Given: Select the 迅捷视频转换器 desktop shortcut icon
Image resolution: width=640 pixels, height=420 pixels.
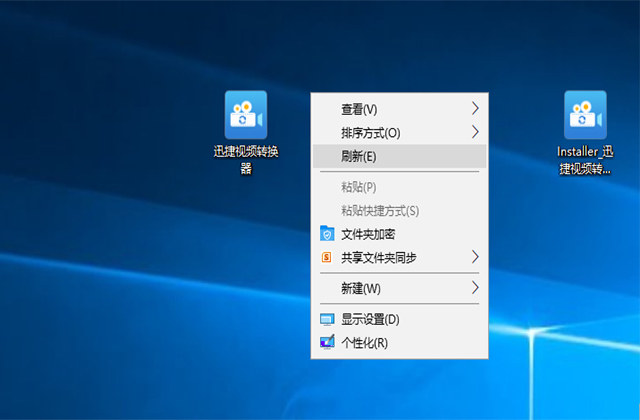Looking at the screenshot, I should tap(246, 115).
